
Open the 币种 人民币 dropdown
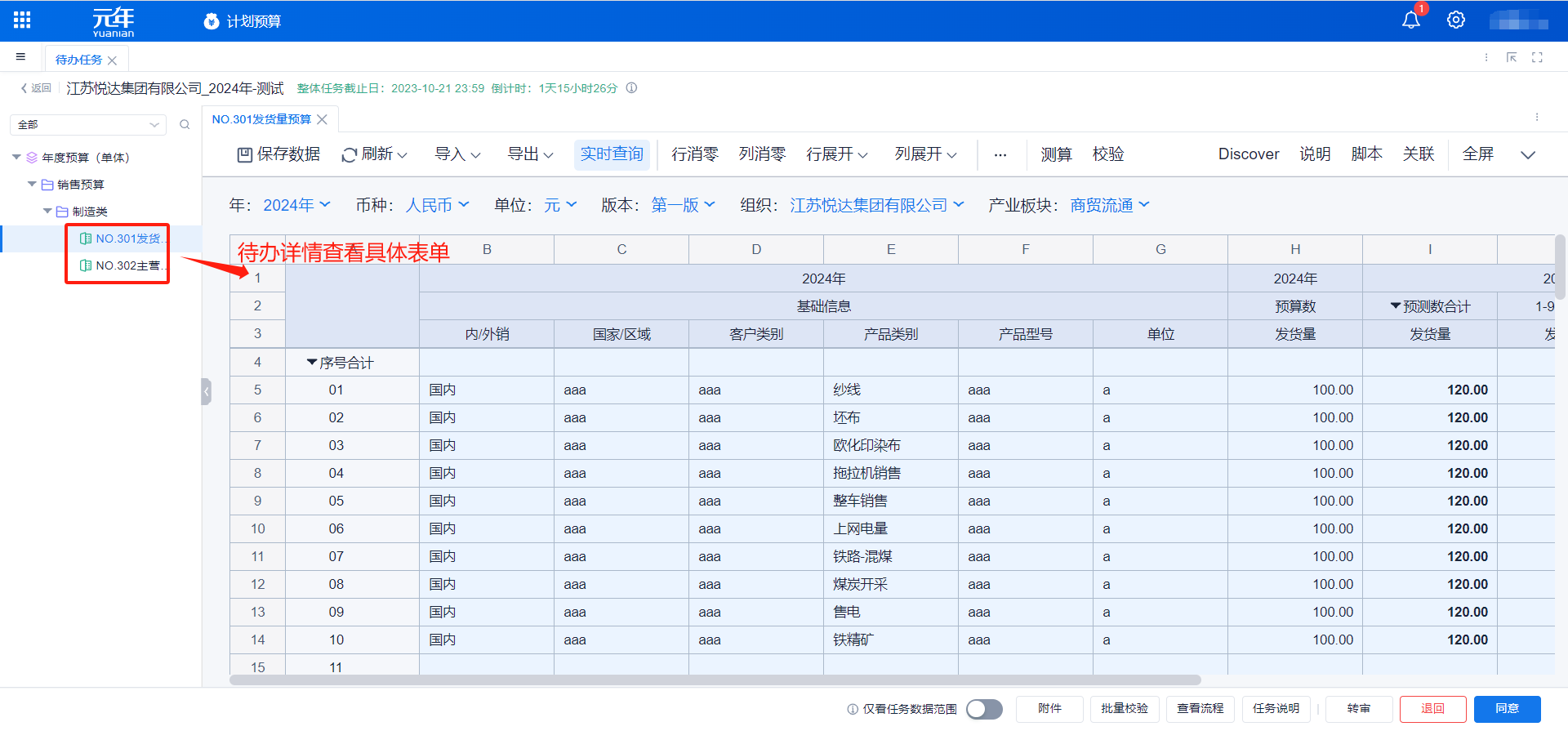point(437,205)
